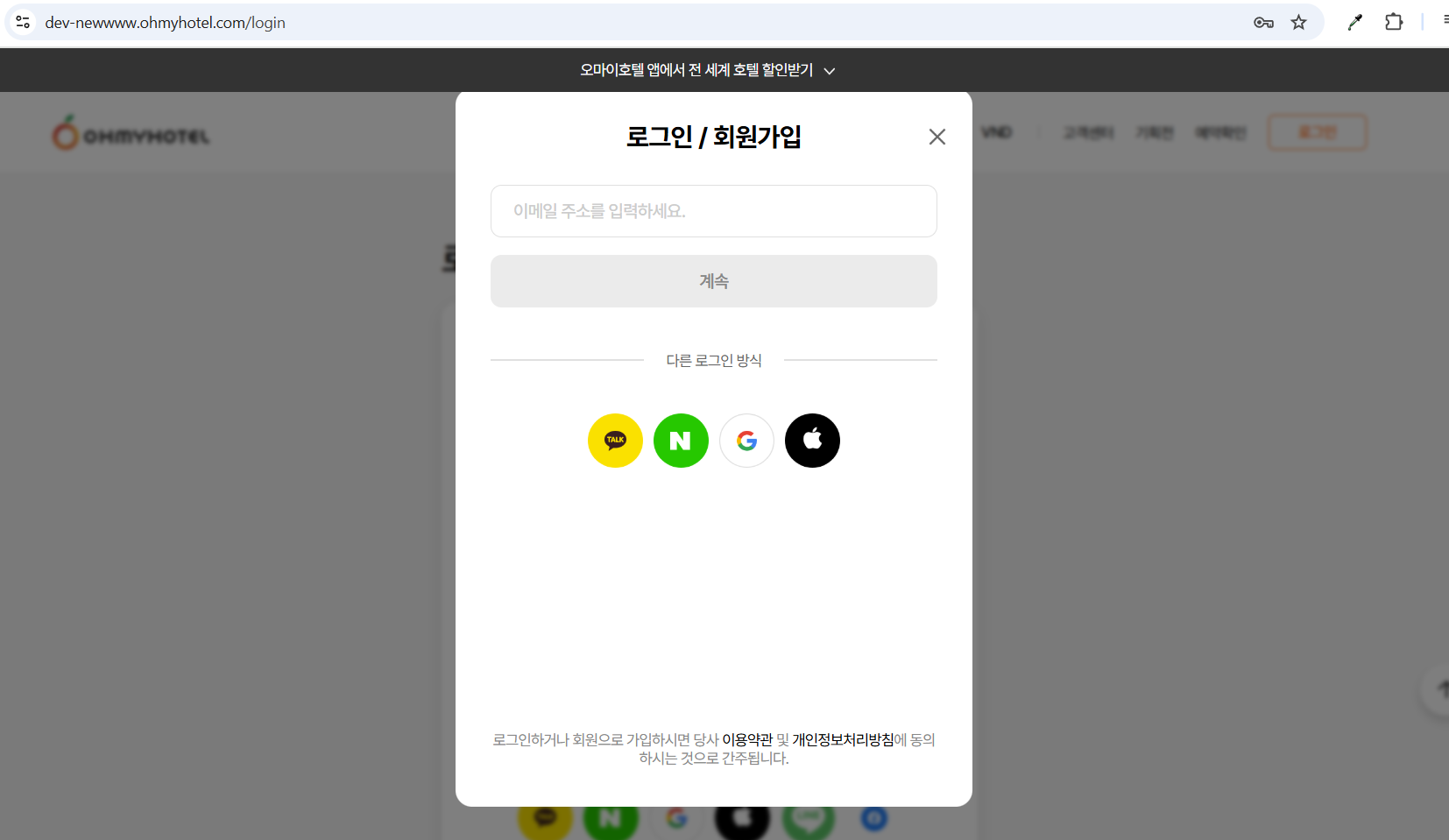Open the VND currency selector in header
Image resolution: width=1449 pixels, height=840 pixels.
pos(997,133)
